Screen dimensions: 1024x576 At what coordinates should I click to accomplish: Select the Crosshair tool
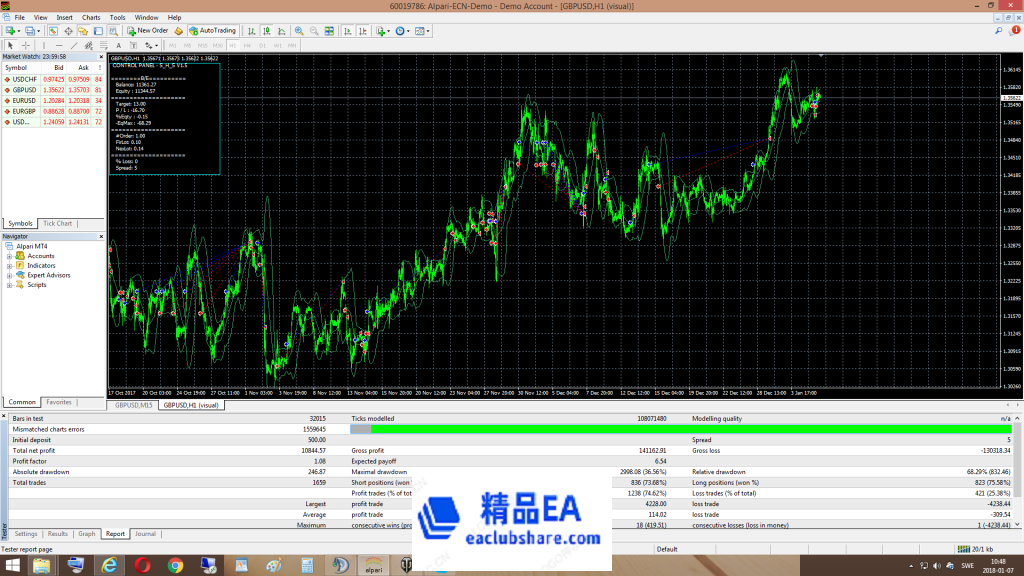tap(26, 45)
